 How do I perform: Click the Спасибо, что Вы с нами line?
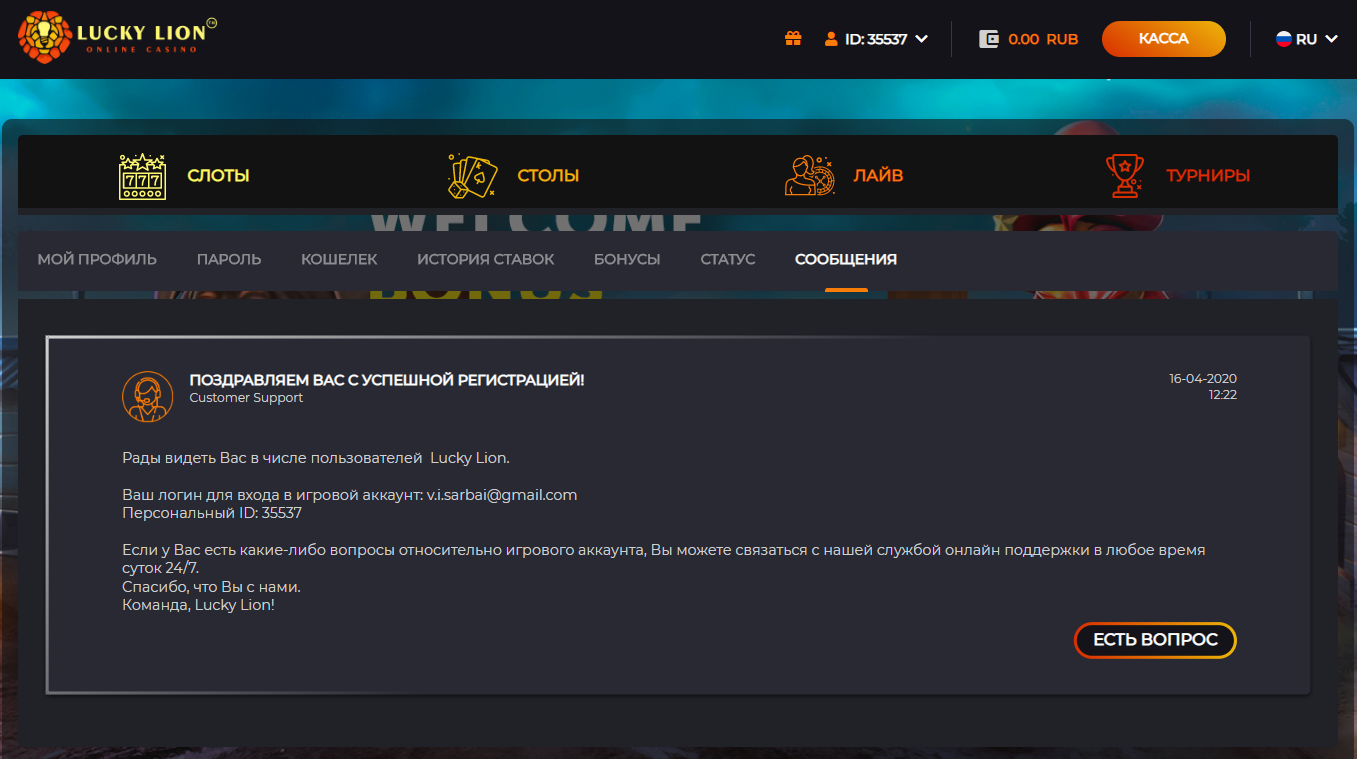click(x=211, y=587)
